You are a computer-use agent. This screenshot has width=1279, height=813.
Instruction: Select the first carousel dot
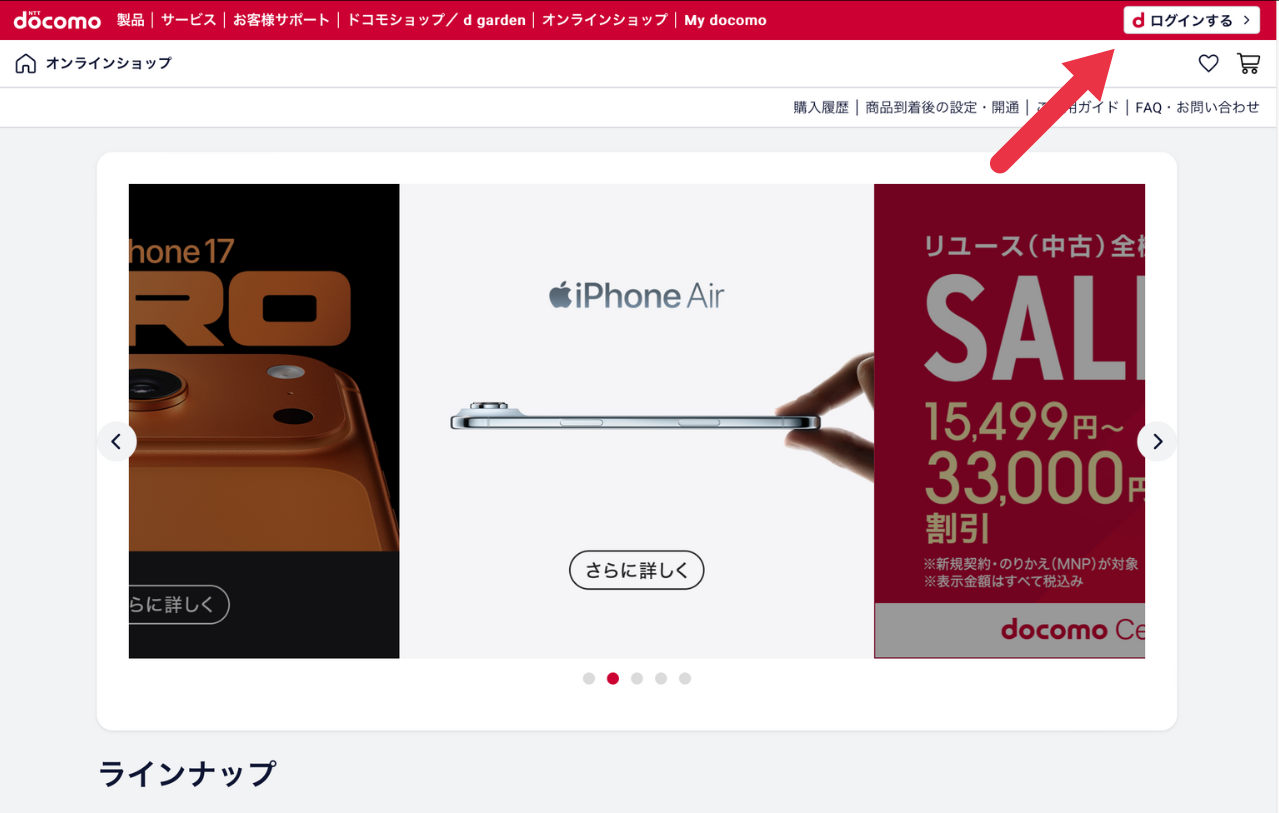click(x=589, y=678)
